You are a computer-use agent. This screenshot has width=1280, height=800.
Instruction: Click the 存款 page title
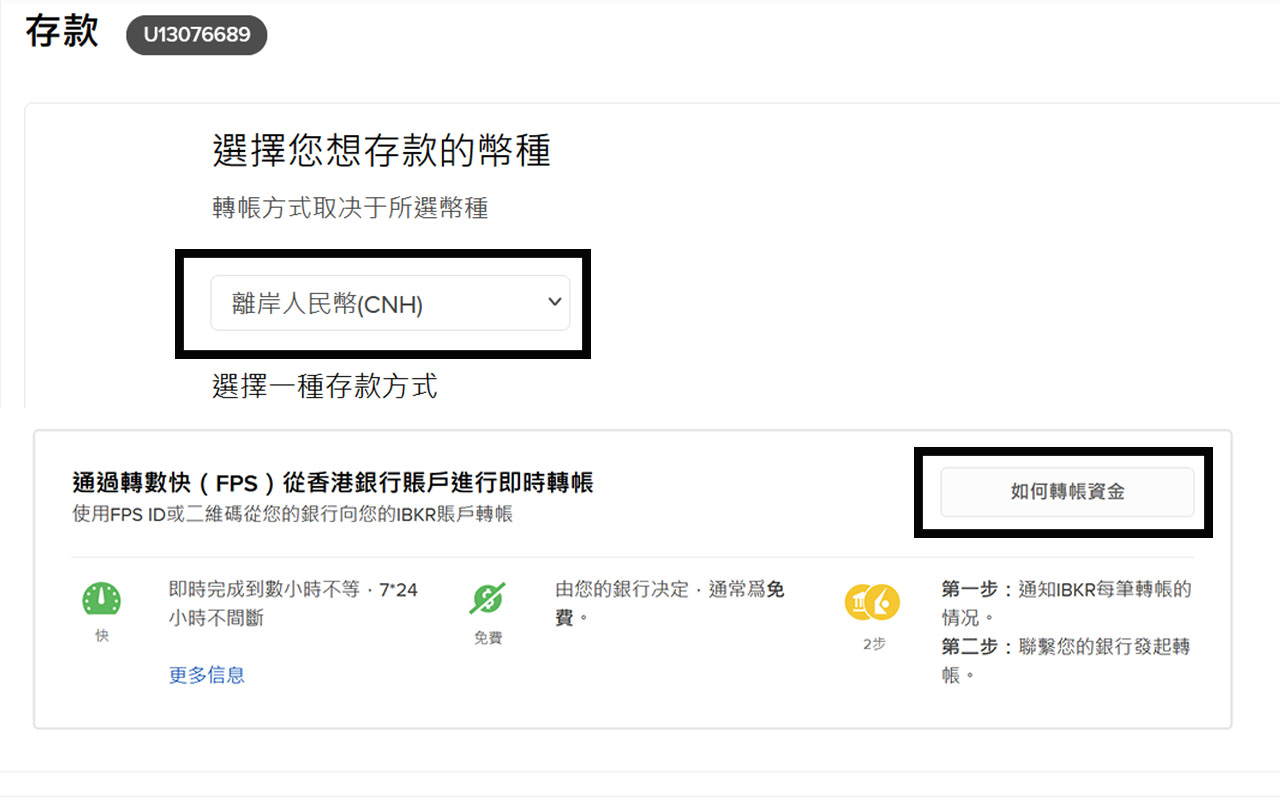coord(62,32)
